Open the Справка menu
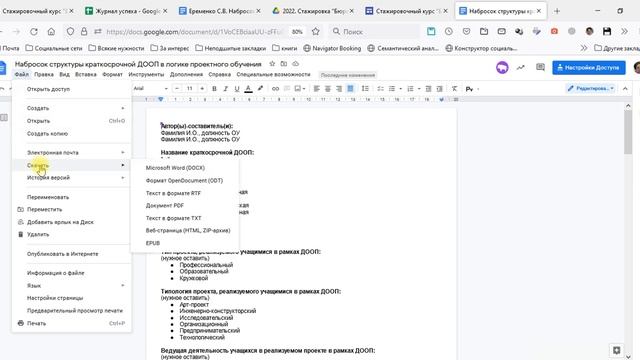Screen dimensions: 640x360 coord(220,75)
